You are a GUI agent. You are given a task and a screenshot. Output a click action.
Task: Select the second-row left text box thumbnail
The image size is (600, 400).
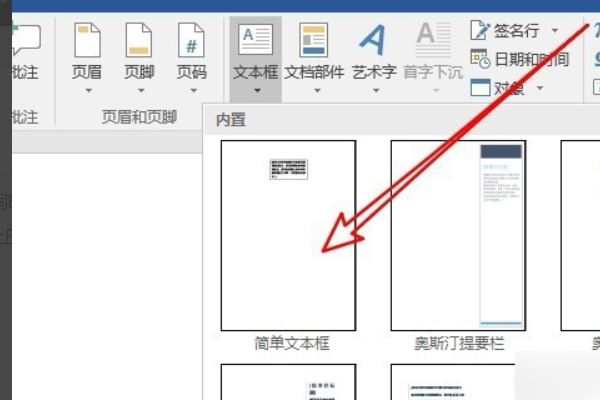click(x=289, y=382)
